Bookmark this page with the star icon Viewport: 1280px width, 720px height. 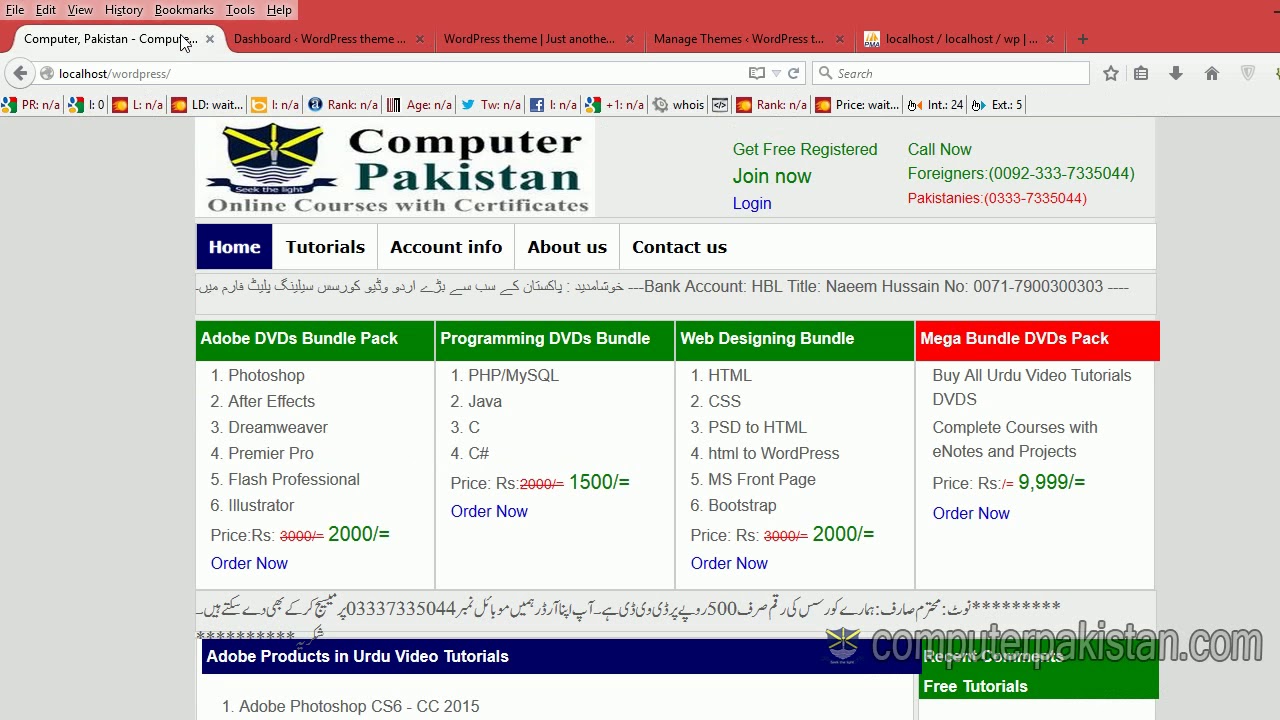tap(1111, 73)
